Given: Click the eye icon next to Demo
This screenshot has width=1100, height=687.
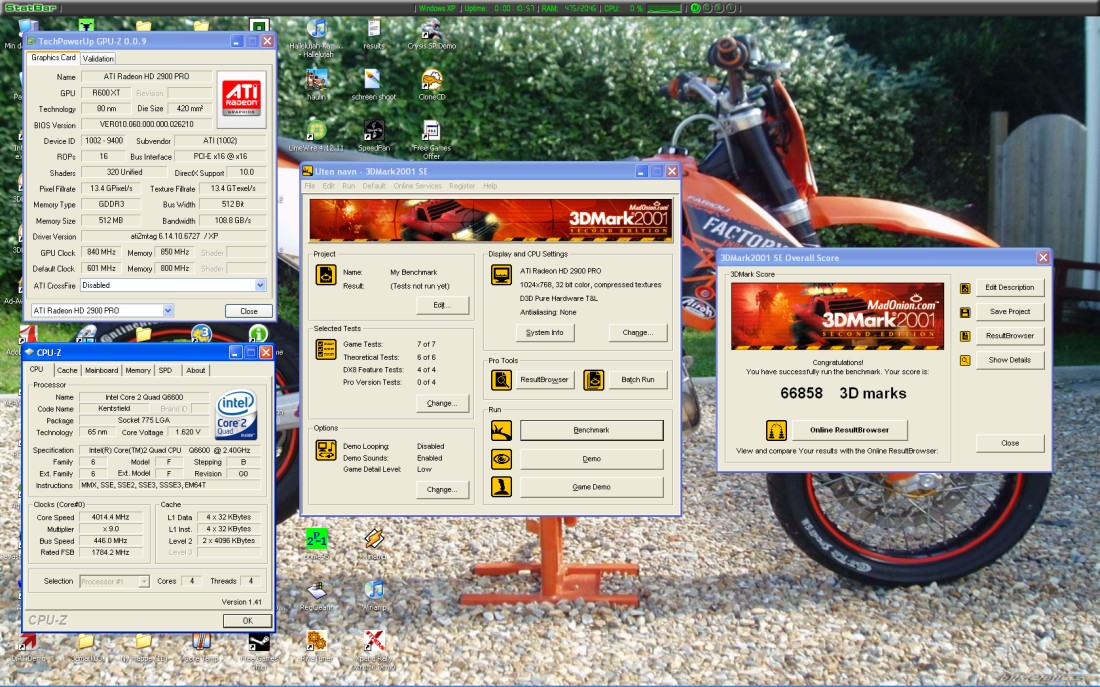Looking at the screenshot, I should click(x=501, y=459).
